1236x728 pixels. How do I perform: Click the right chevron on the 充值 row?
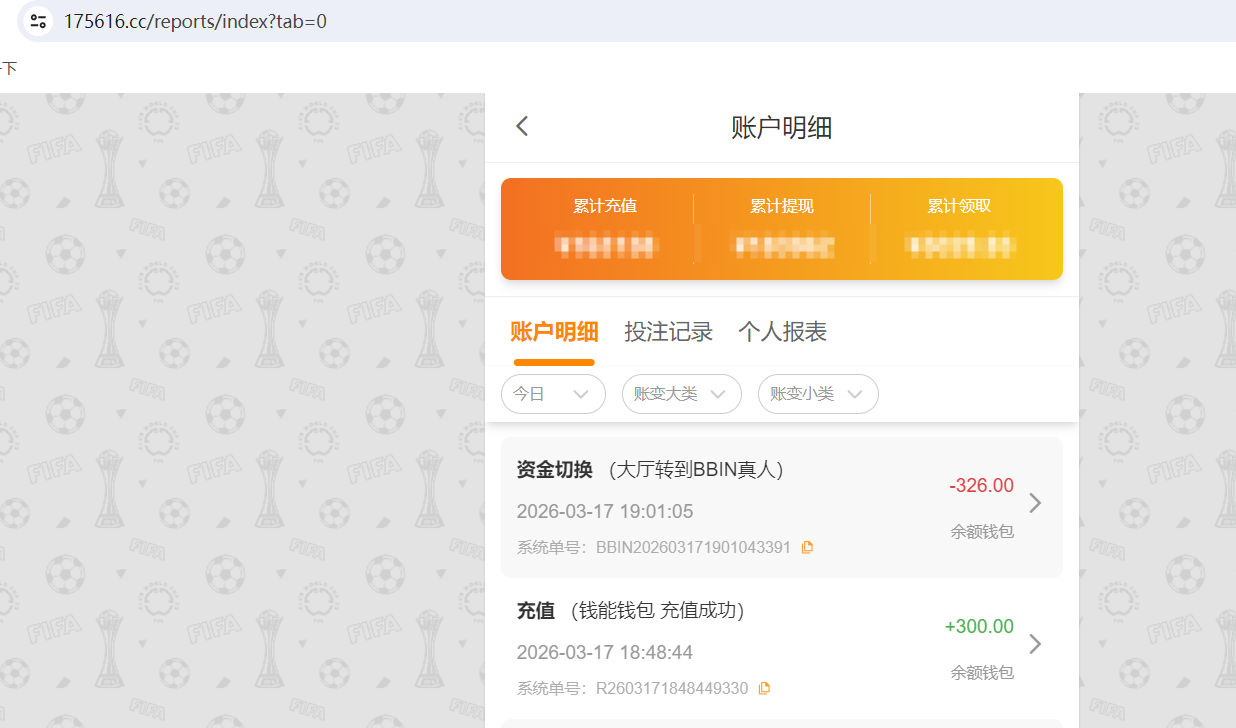(x=1034, y=644)
